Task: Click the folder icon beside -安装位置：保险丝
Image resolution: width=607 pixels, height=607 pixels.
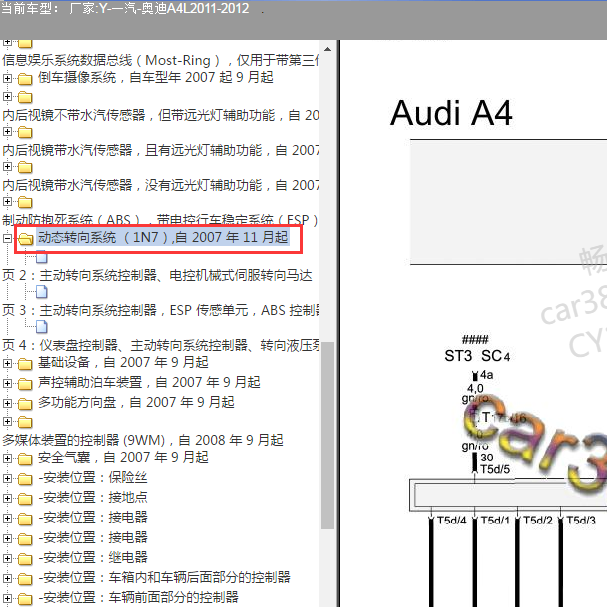Action: click(x=25, y=479)
